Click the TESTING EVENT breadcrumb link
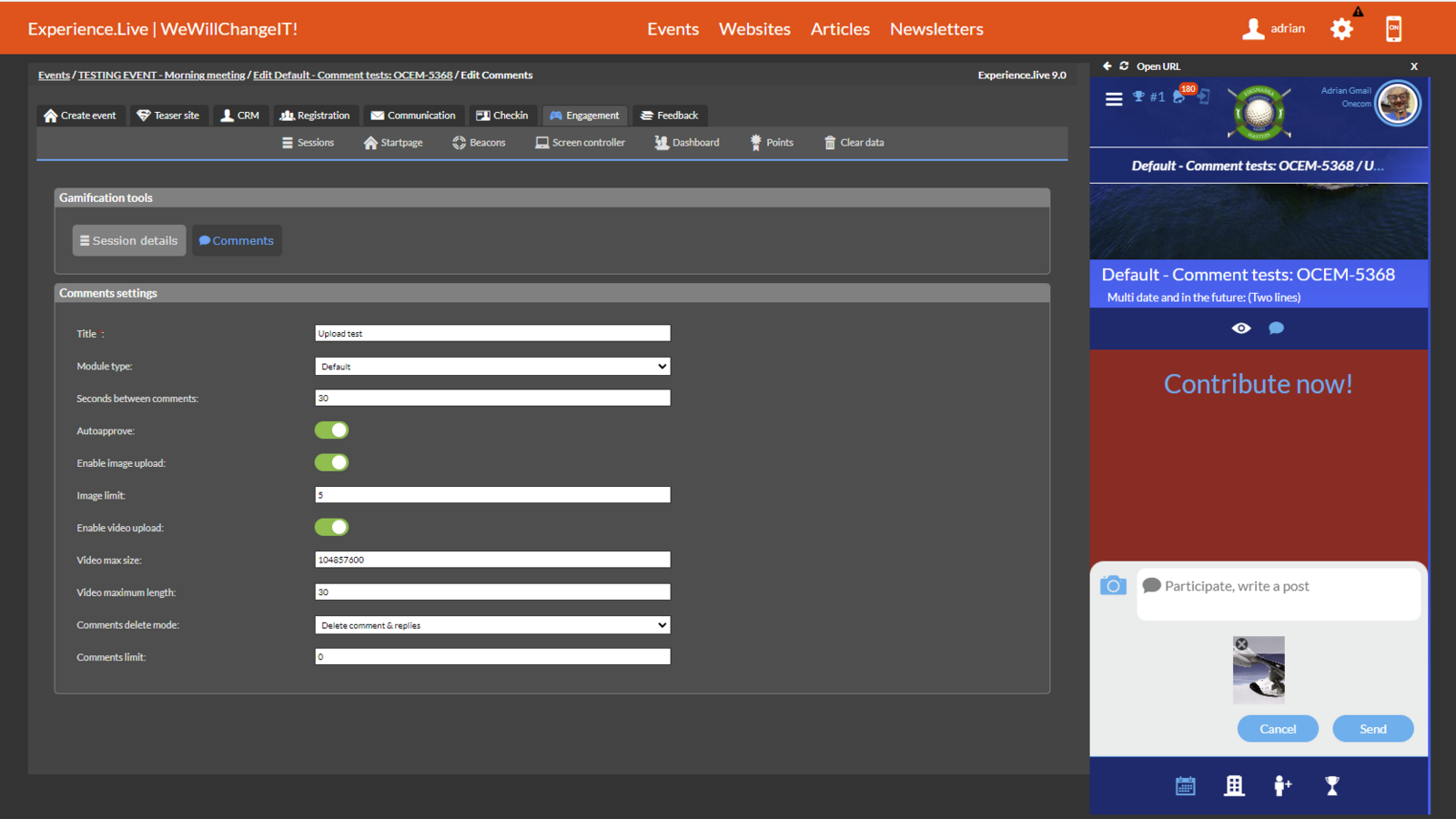 pyautogui.click(x=161, y=76)
